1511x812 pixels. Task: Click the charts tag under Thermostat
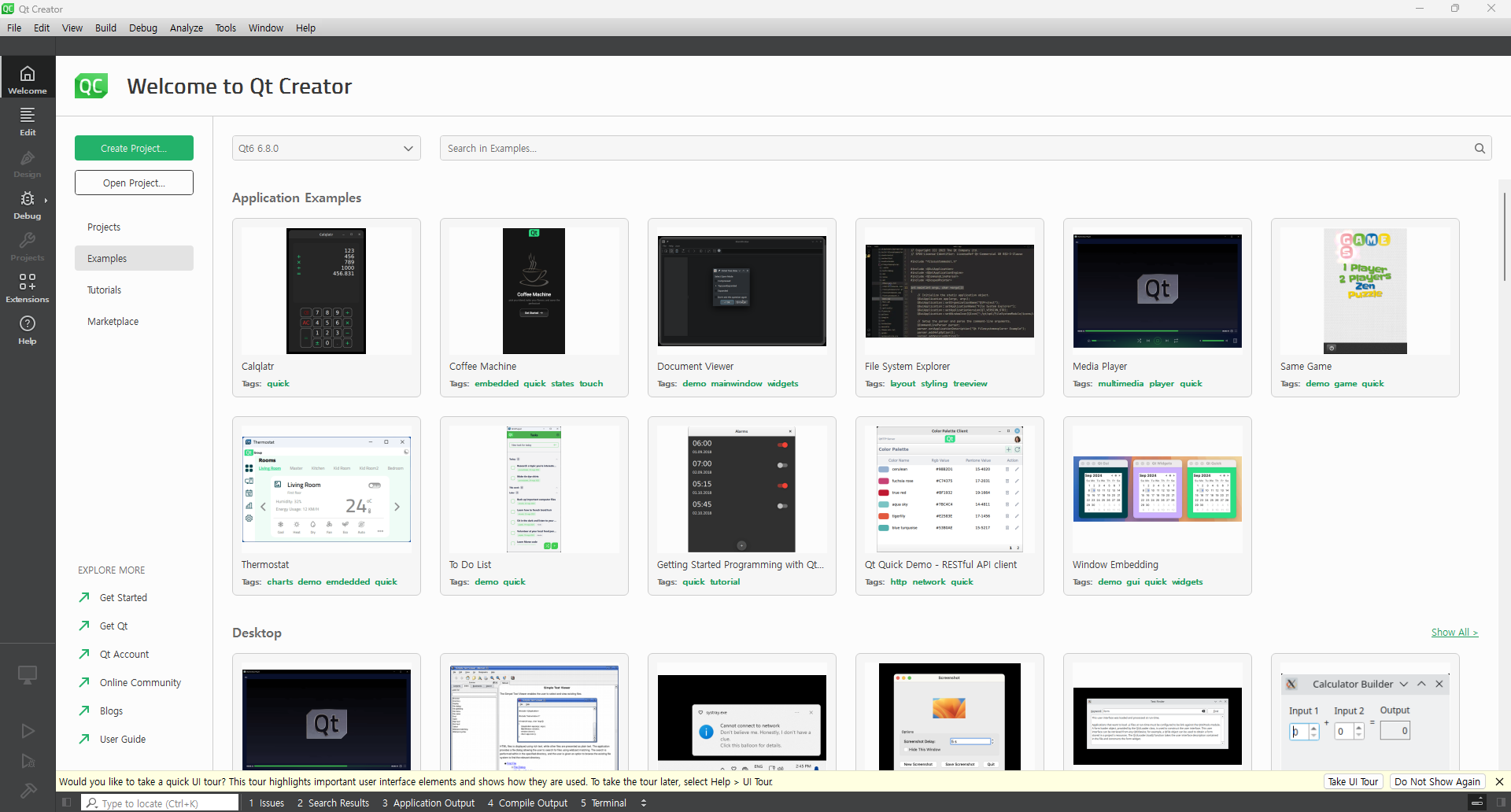point(280,582)
